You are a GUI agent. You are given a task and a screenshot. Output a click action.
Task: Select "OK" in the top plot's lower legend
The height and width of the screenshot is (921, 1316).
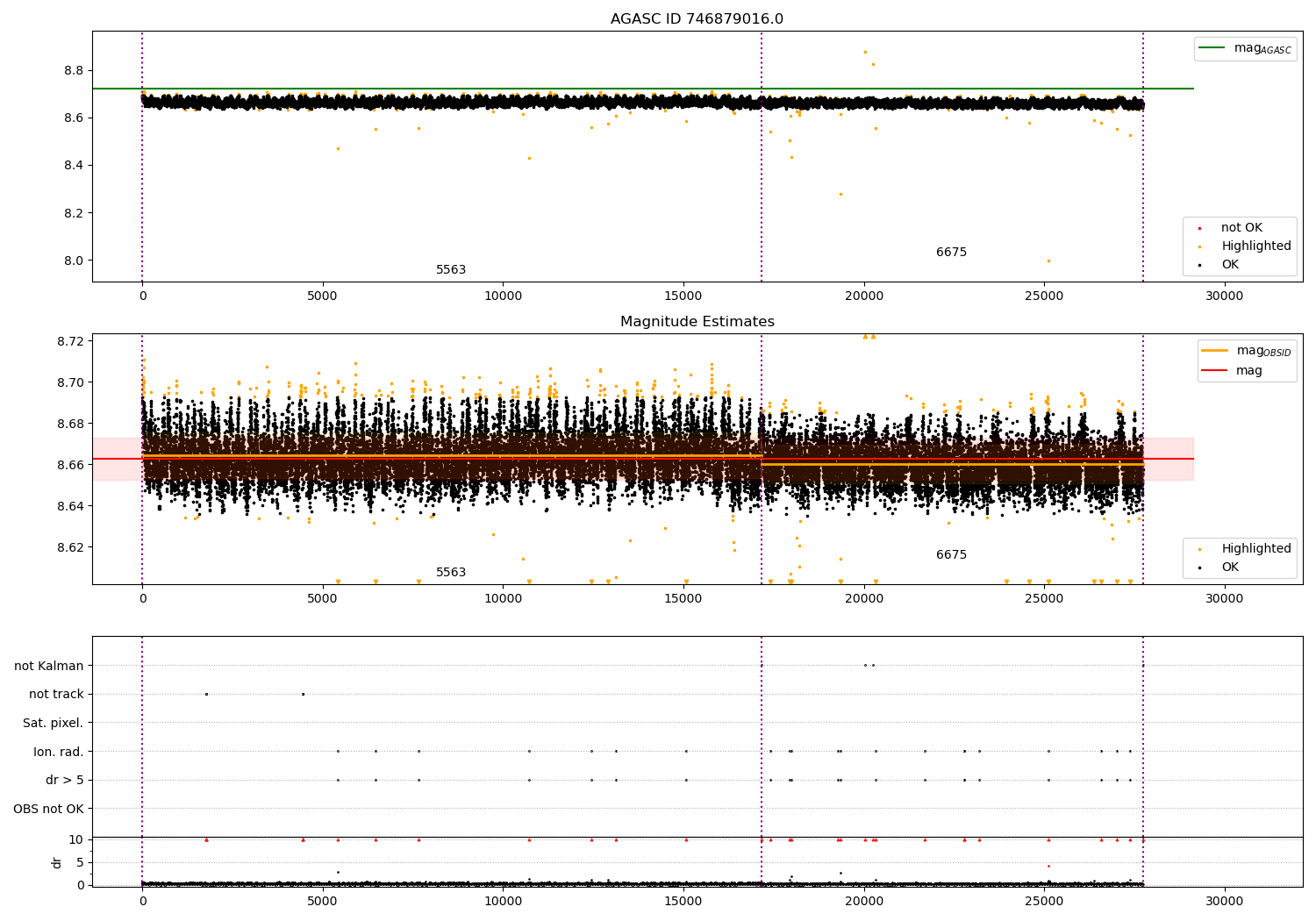click(x=1230, y=265)
